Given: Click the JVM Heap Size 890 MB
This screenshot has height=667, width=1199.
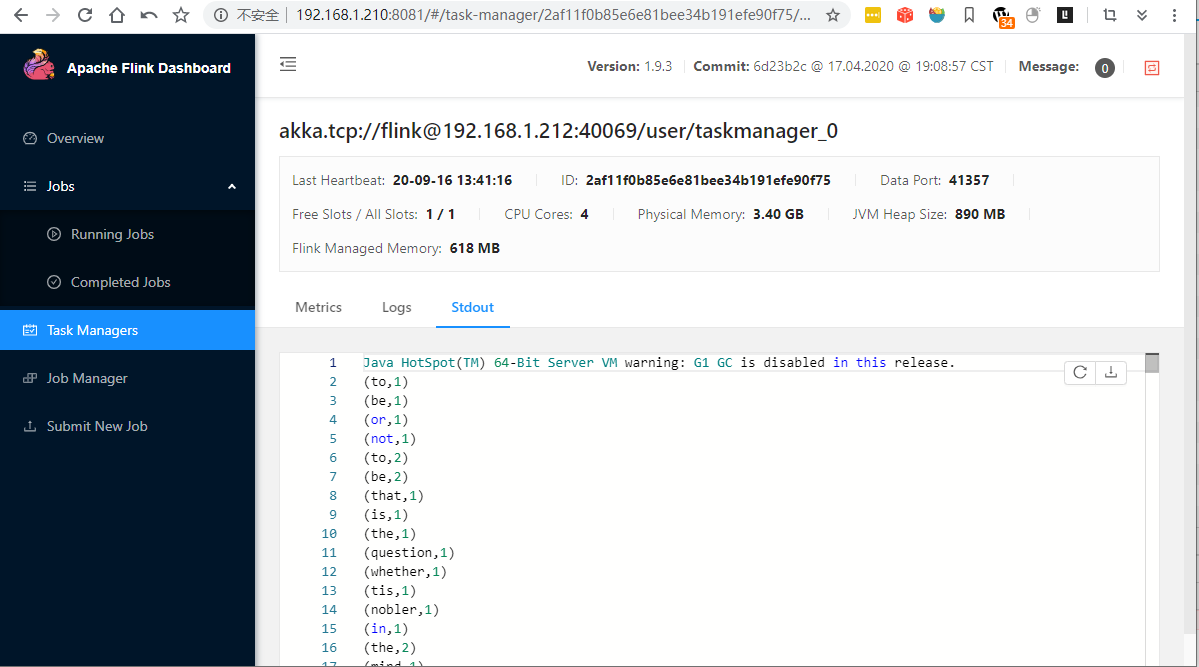Looking at the screenshot, I should [x=980, y=214].
